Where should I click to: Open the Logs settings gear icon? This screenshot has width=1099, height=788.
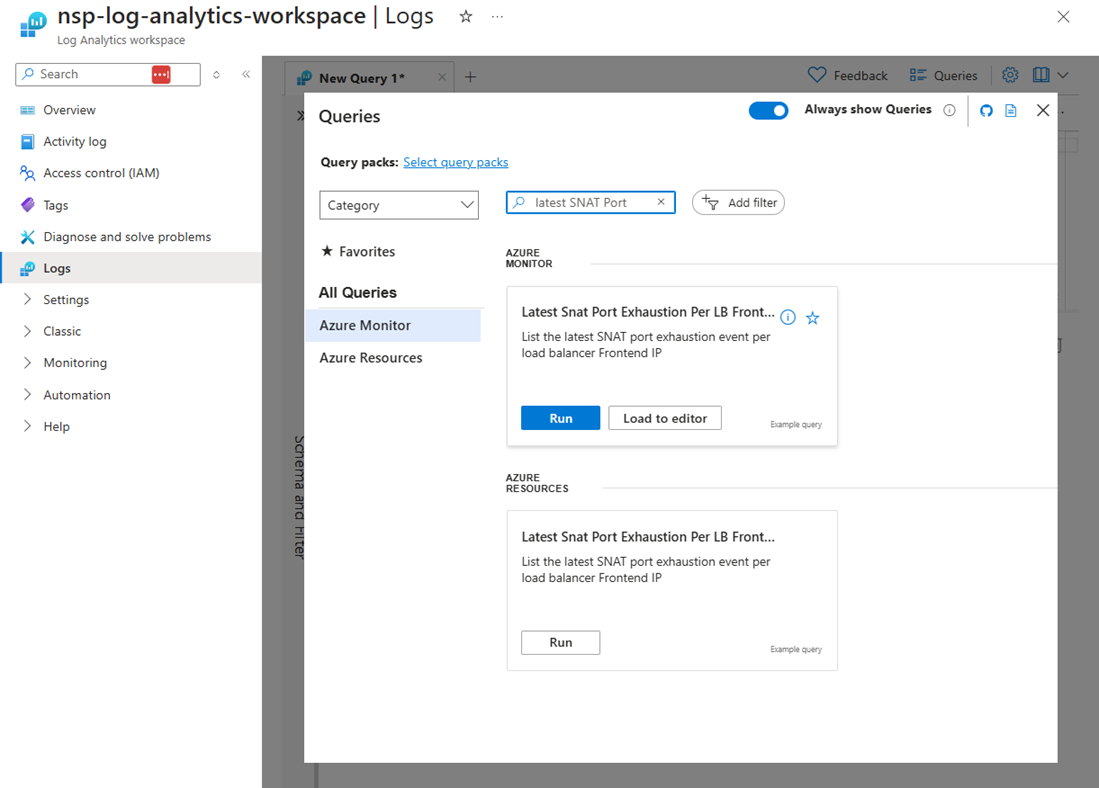coord(1010,75)
